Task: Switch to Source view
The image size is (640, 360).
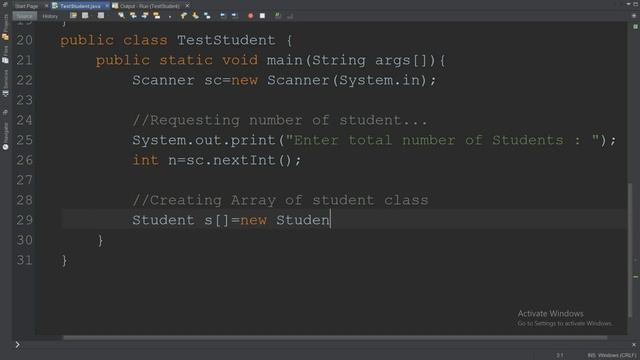Action: 24,16
